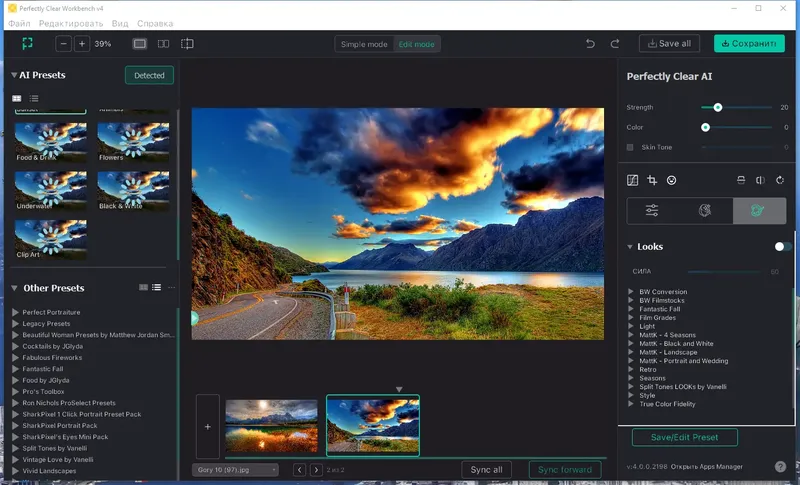Screen dimensions: 800x485
Task: Click the Strength slider handle
Action: click(x=717, y=107)
